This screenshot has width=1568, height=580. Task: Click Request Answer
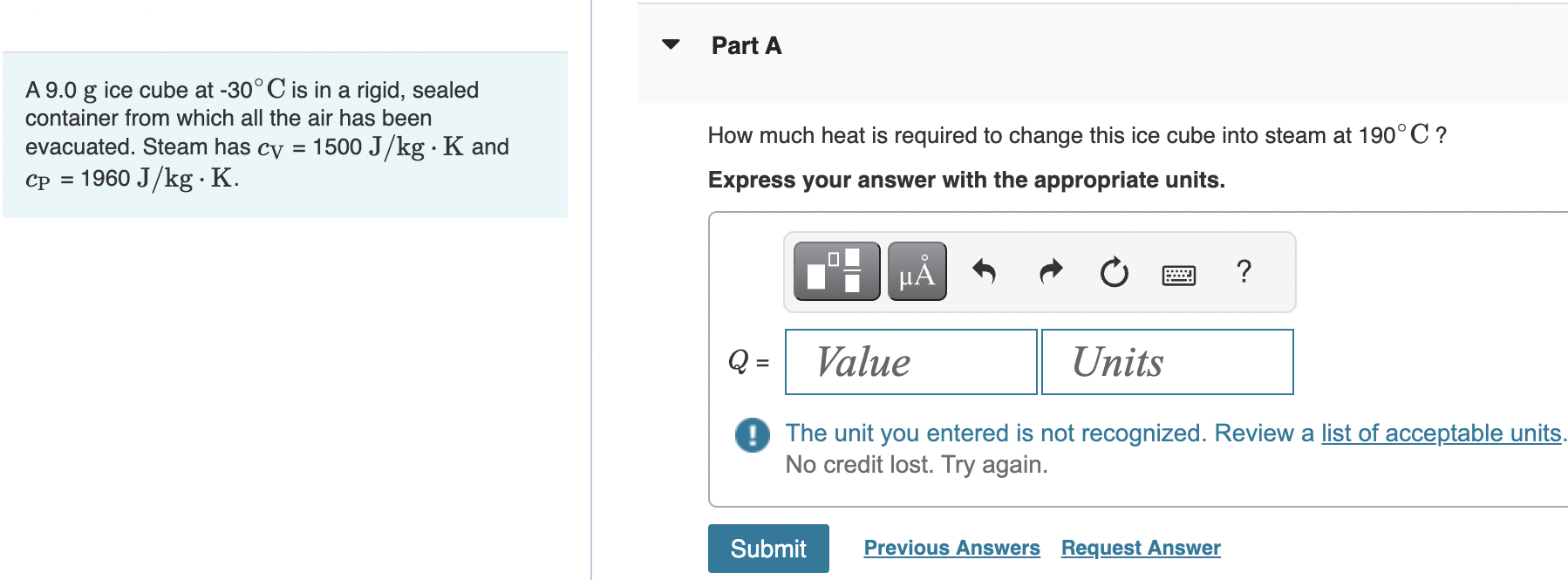click(1140, 548)
